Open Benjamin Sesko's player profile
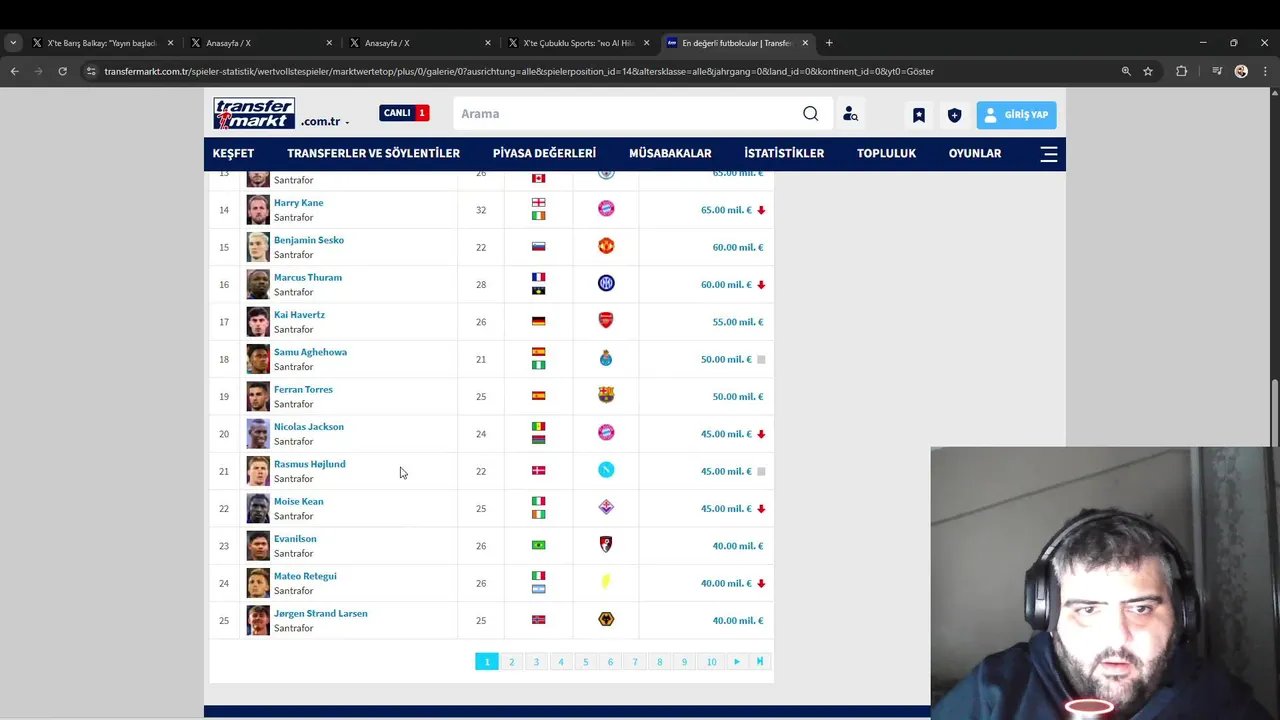Viewport: 1280px width, 720px height. tap(309, 240)
